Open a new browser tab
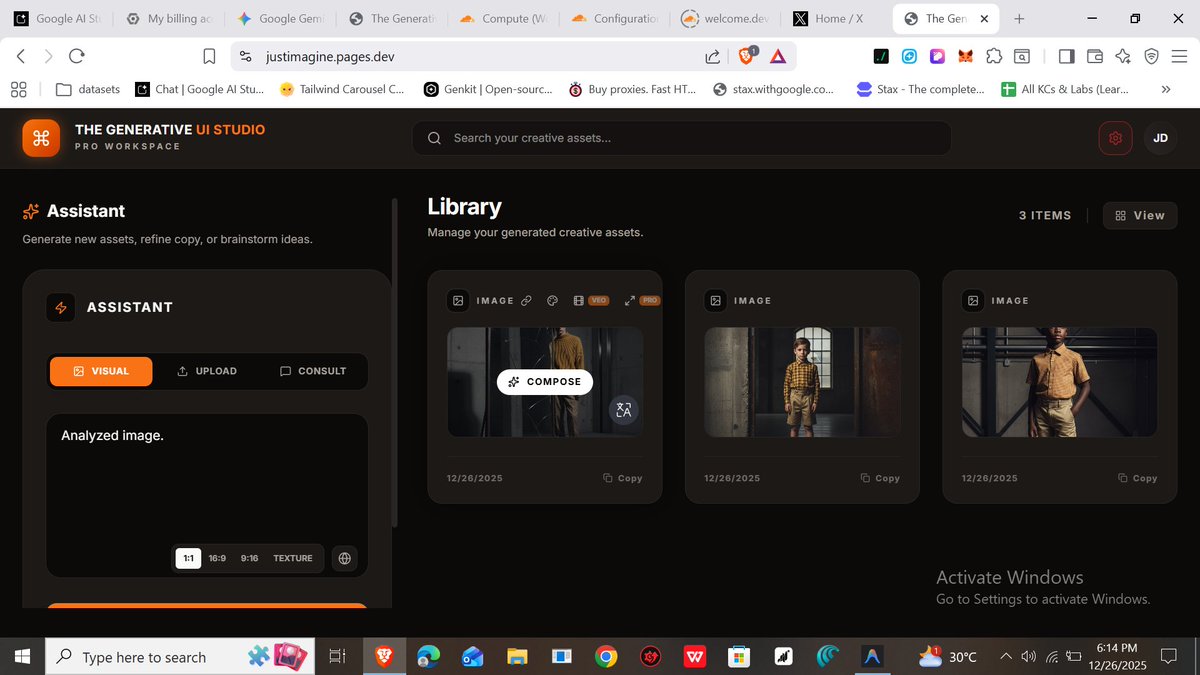 pos(1019,18)
